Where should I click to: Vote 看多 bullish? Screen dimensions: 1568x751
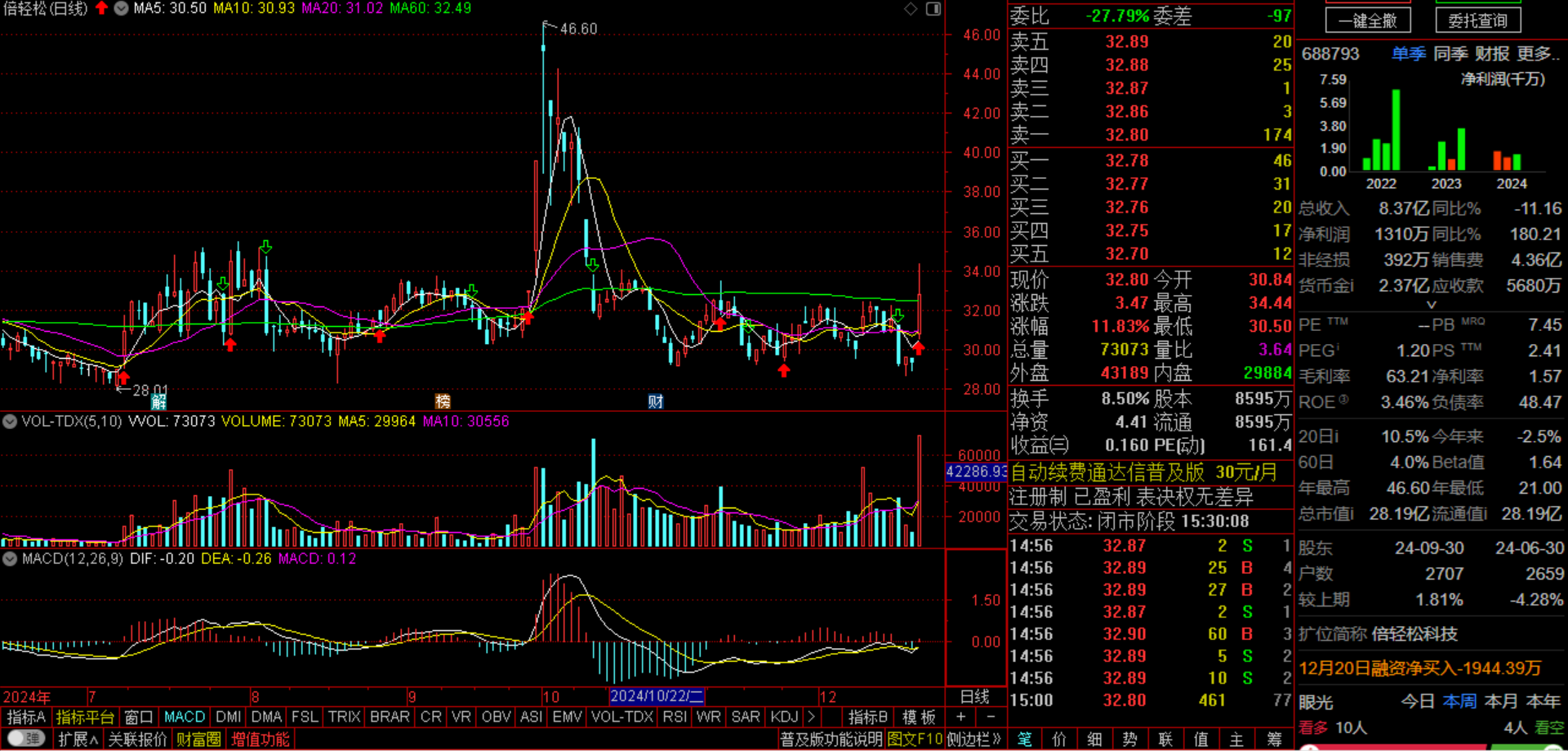point(1313,727)
